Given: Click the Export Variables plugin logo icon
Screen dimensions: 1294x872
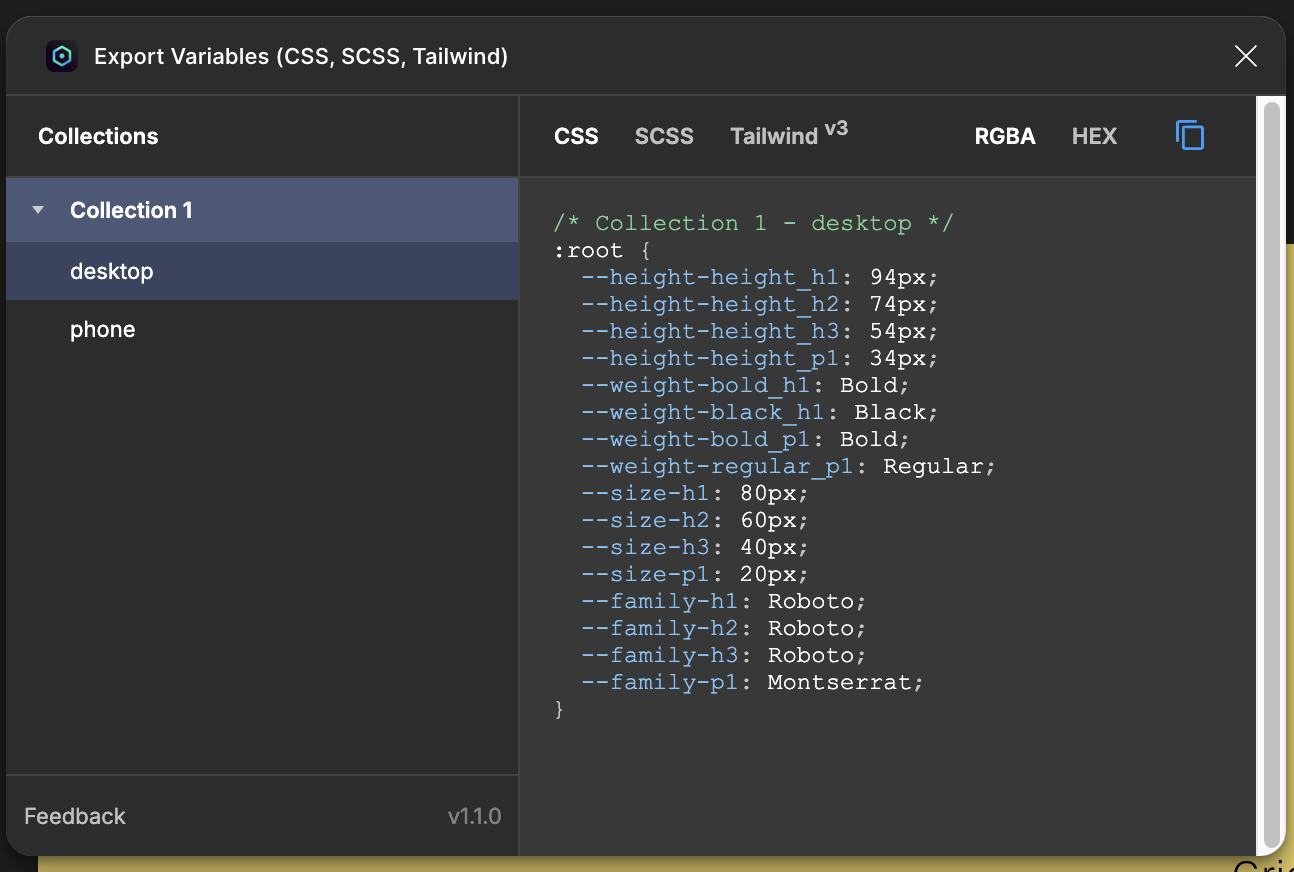Looking at the screenshot, I should (x=62, y=57).
